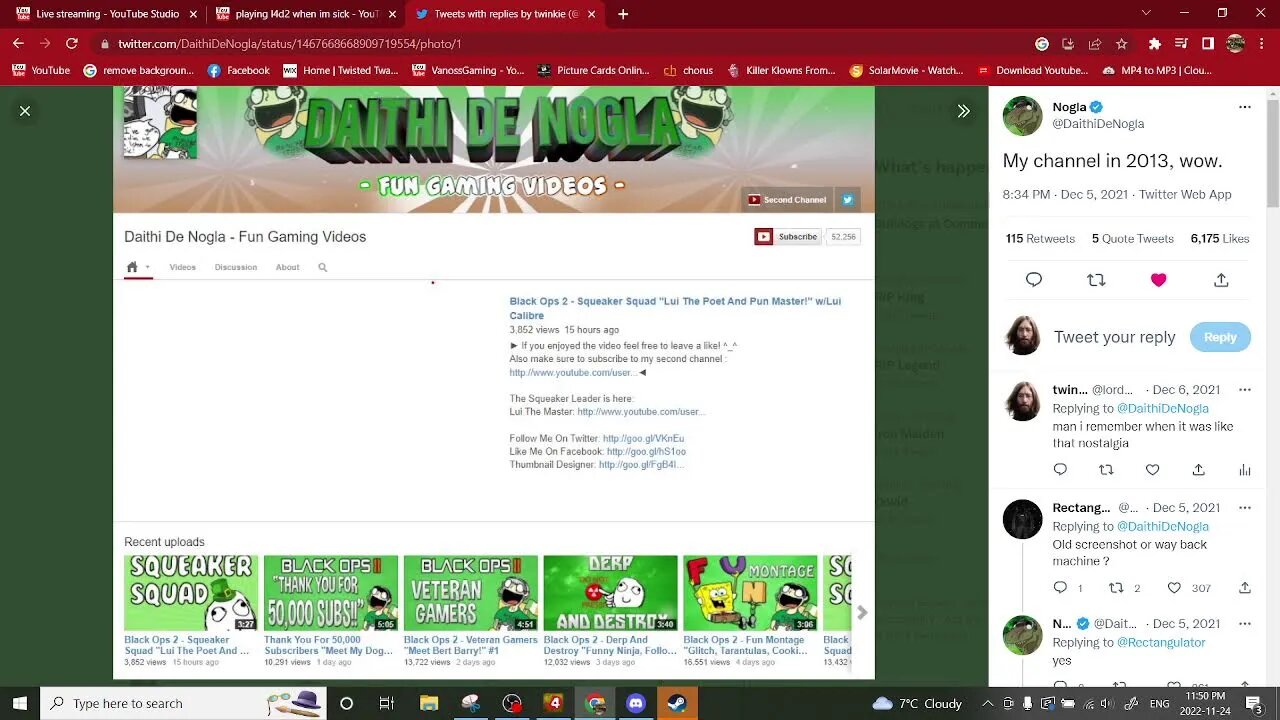This screenshot has height=720, width=1280.
Task: Open YouTube bookmark in bookmarks bar
Action: click(x=41, y=71)
